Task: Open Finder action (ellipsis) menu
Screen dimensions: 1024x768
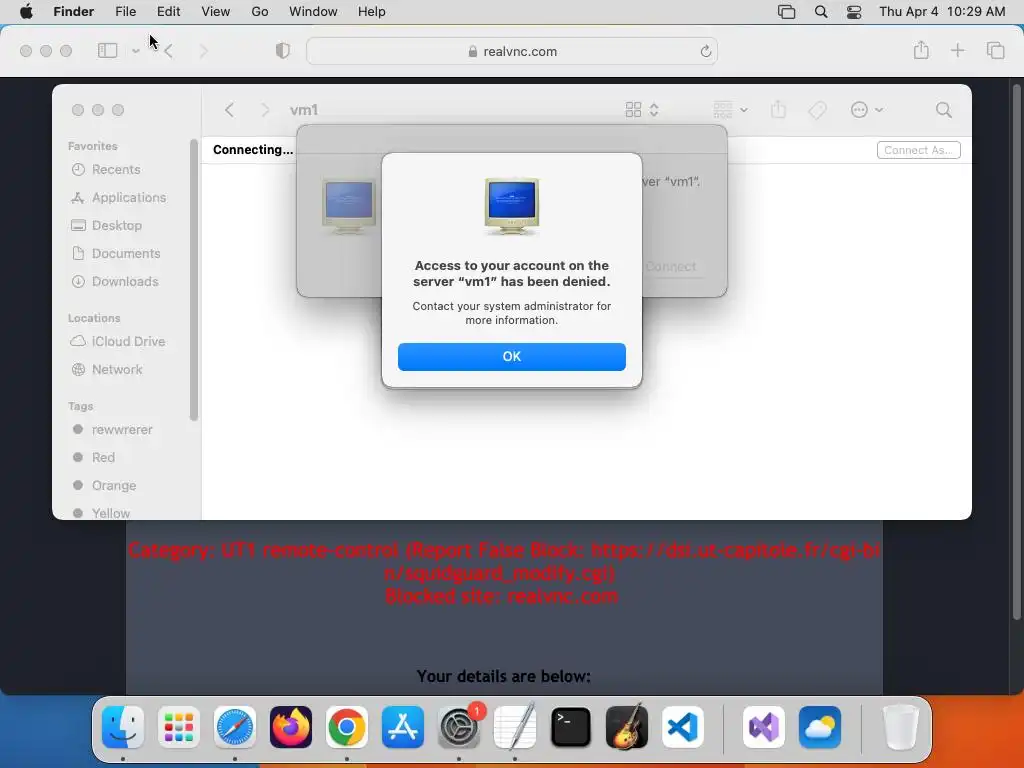Action: [867, 110]
